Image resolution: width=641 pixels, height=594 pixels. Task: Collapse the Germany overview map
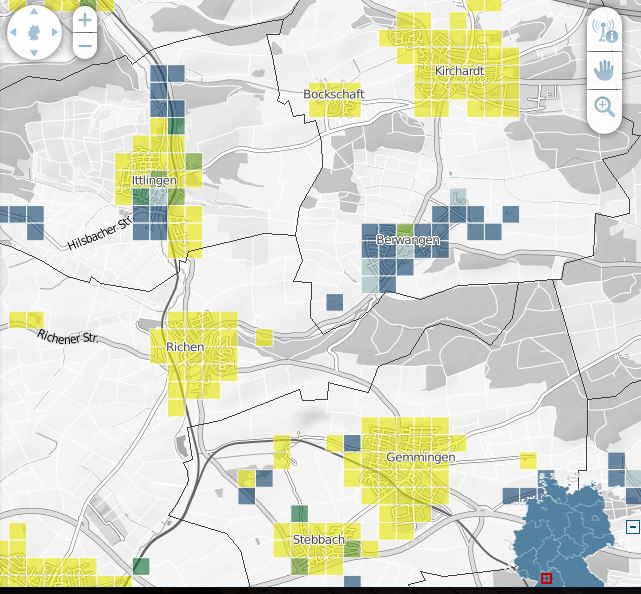point(632,527)
